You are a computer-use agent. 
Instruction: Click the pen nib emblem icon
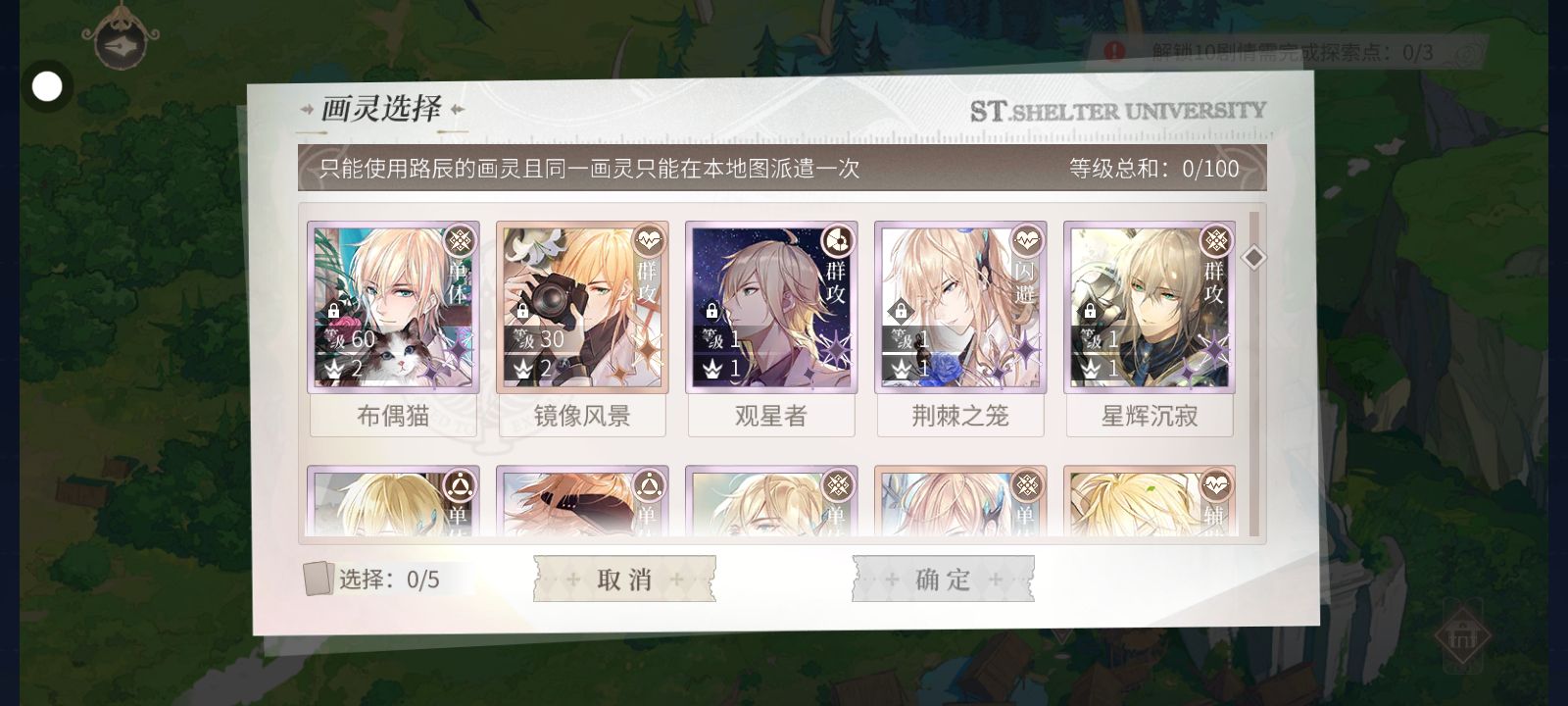coord(121,41)
